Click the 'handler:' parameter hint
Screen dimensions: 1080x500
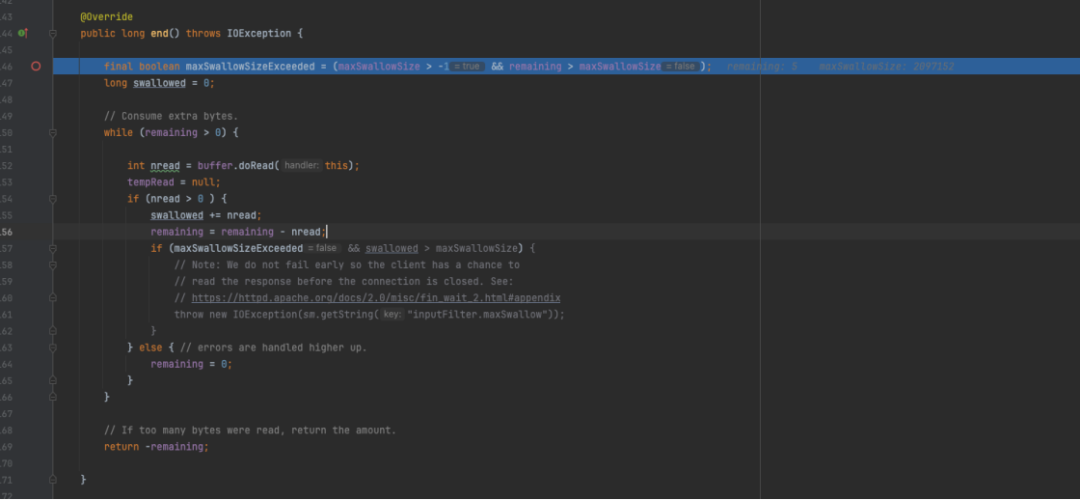point(302,165)
